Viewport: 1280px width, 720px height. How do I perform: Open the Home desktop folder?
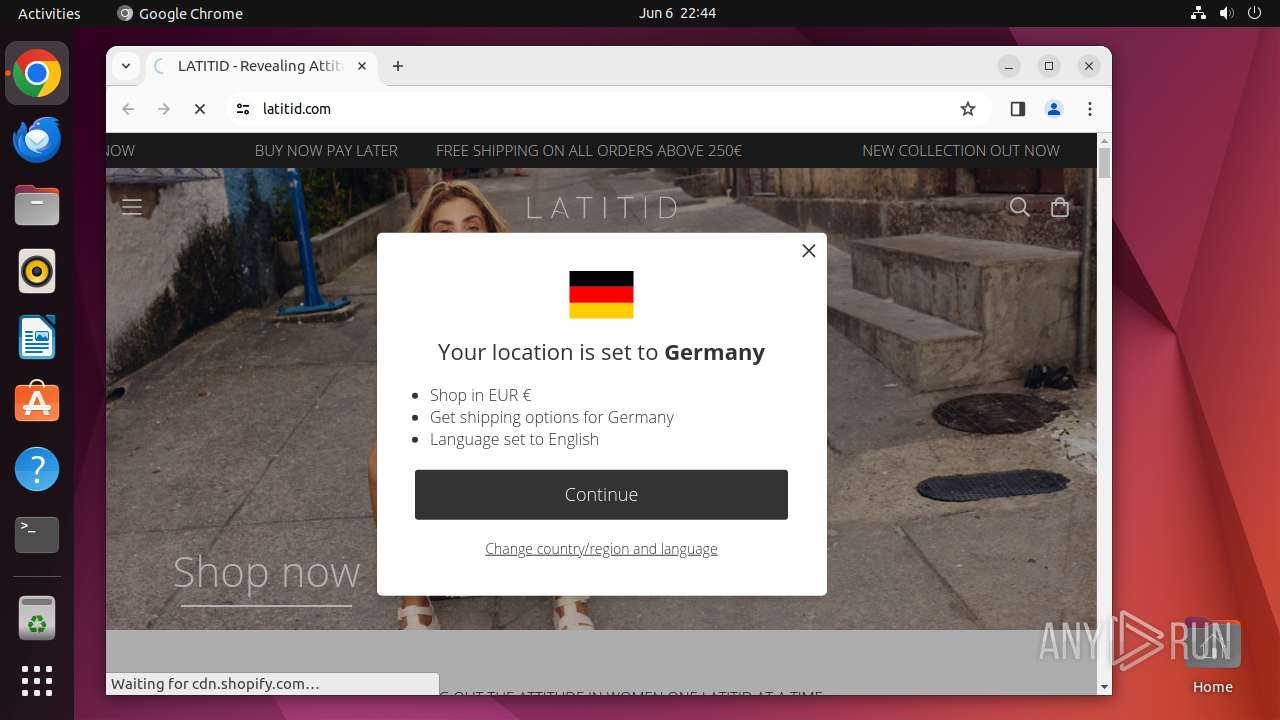coord(1212,656)
